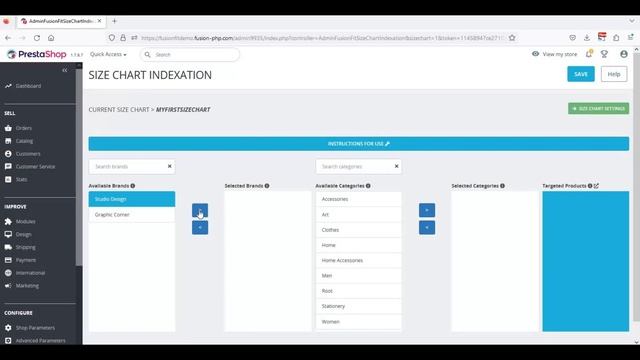Select the Art category

(x=359, y=215)
